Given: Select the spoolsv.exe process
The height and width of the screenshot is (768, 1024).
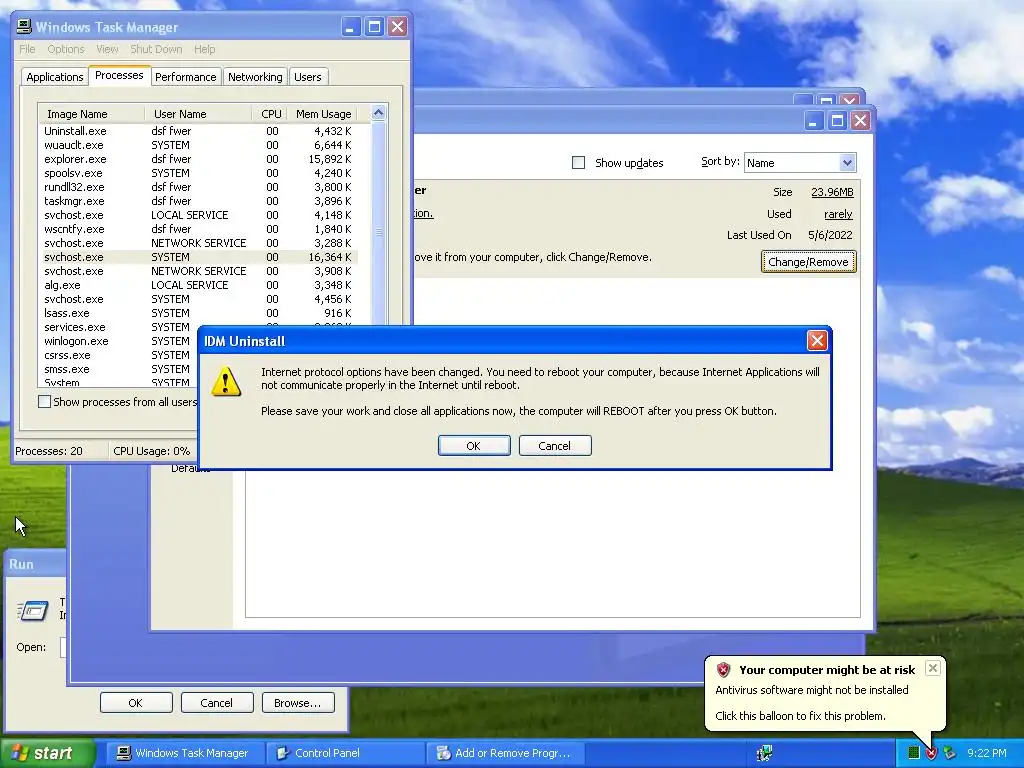Looking at the screenshot, I should [x=199, y=173].
